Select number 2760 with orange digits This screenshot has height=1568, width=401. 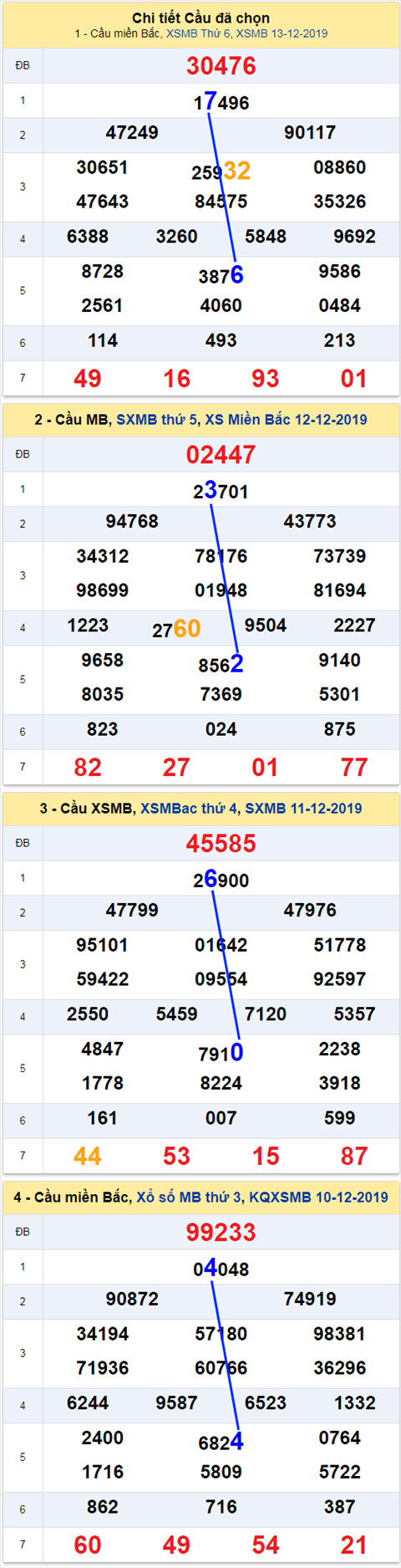[176, 629]
